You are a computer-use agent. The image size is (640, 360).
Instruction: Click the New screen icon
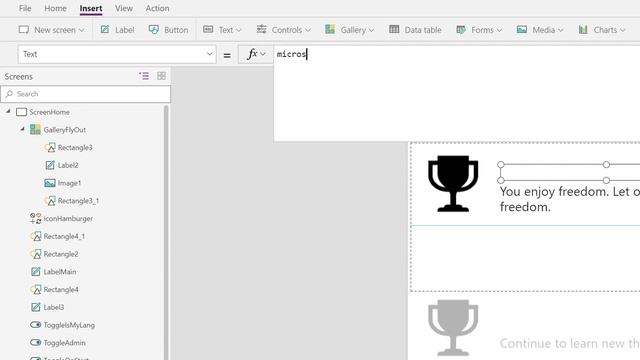24,30
